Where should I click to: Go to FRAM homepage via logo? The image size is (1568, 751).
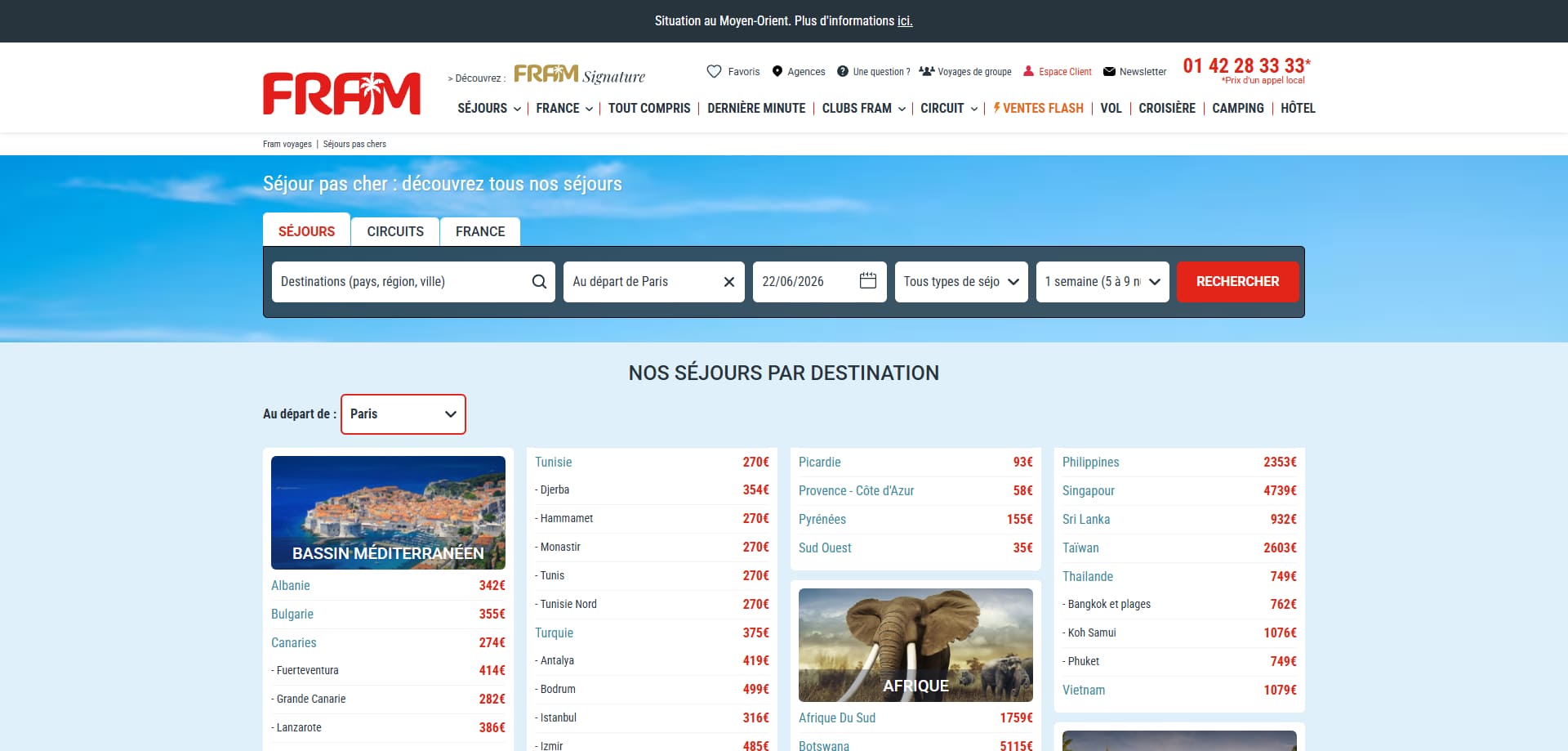pyautogui.click(x=341, y=93)
